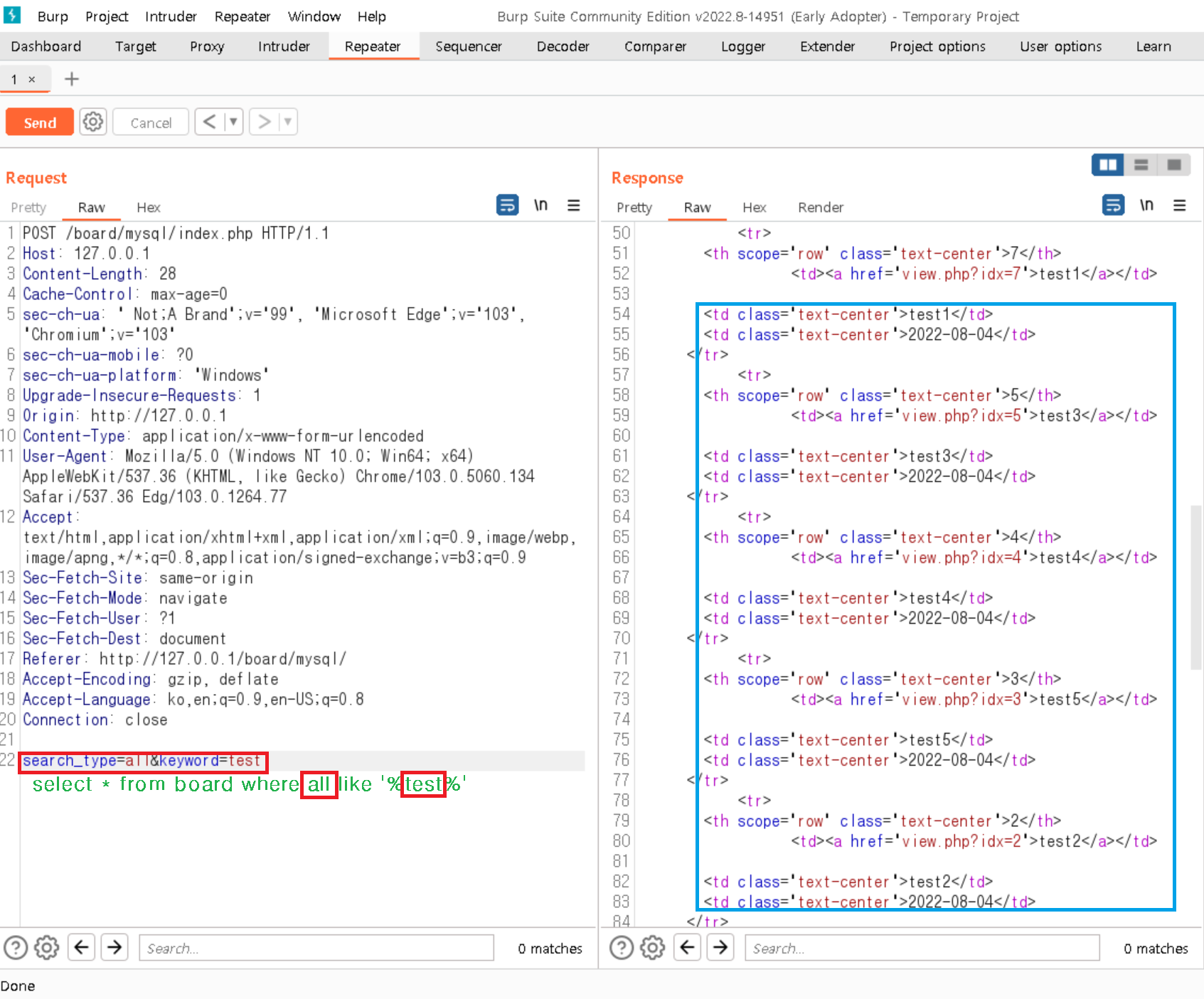
Task: Click the request search input field
Action: tap(316, 948)
